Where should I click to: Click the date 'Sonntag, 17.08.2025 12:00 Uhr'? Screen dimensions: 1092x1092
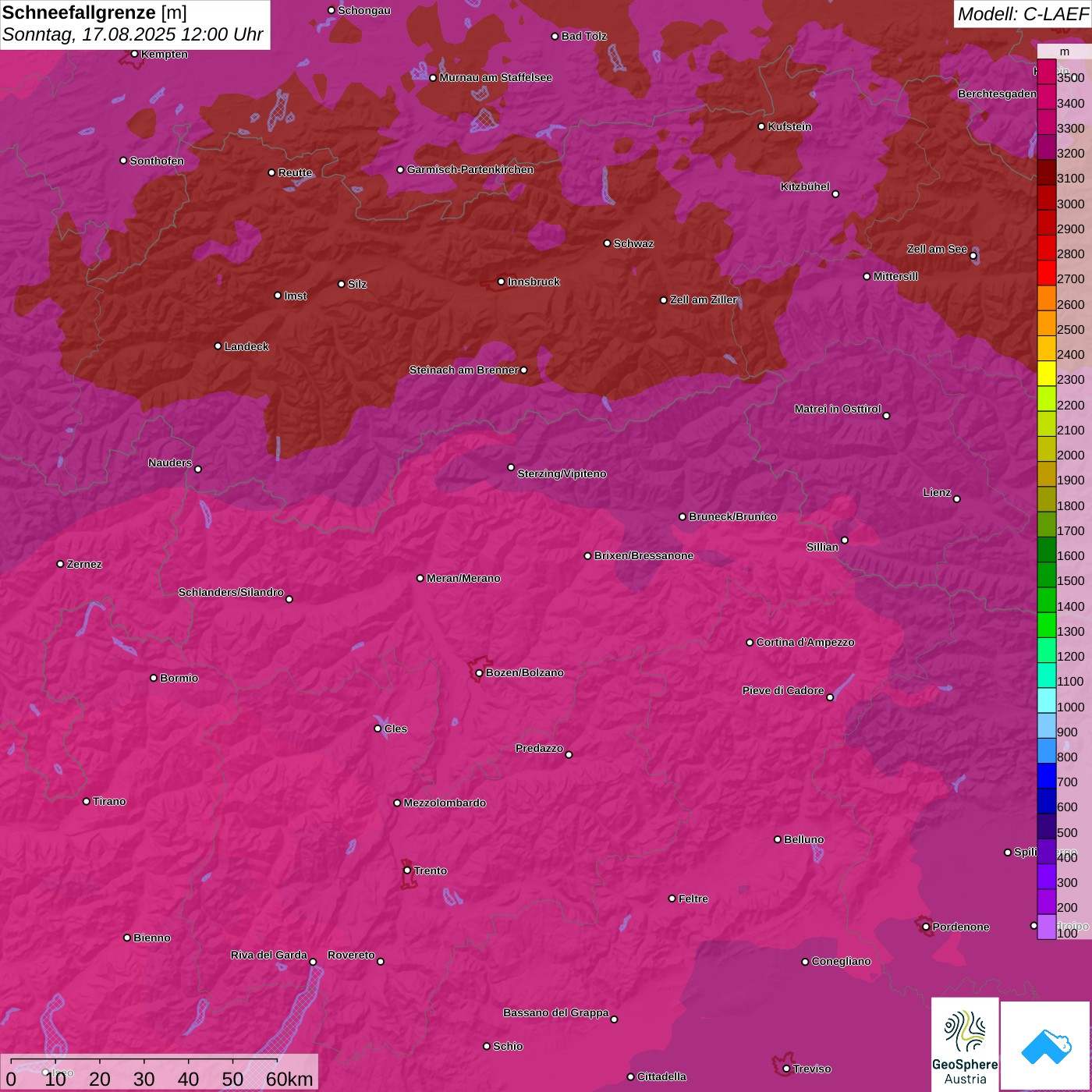133,35
